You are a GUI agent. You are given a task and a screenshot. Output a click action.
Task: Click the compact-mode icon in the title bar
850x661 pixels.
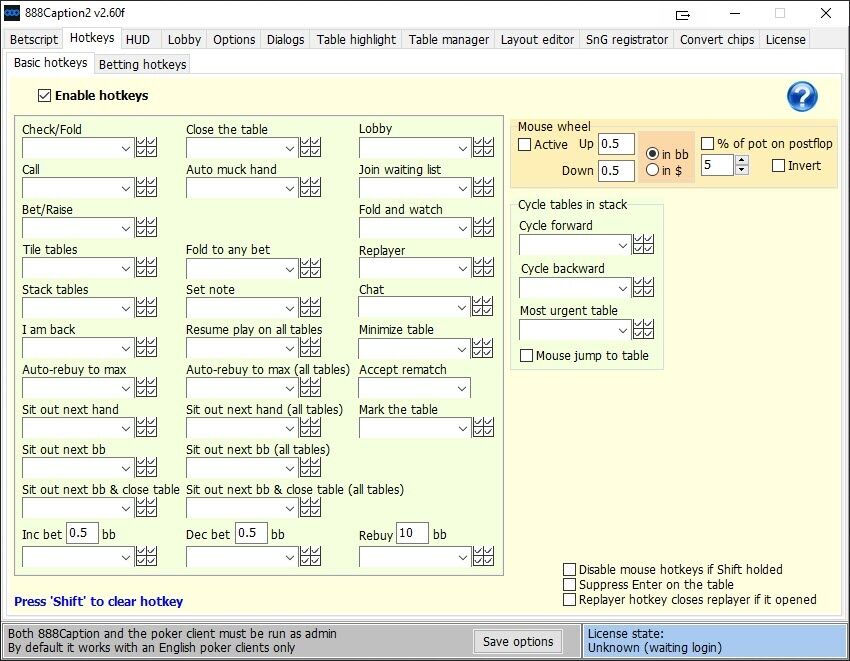682,15
